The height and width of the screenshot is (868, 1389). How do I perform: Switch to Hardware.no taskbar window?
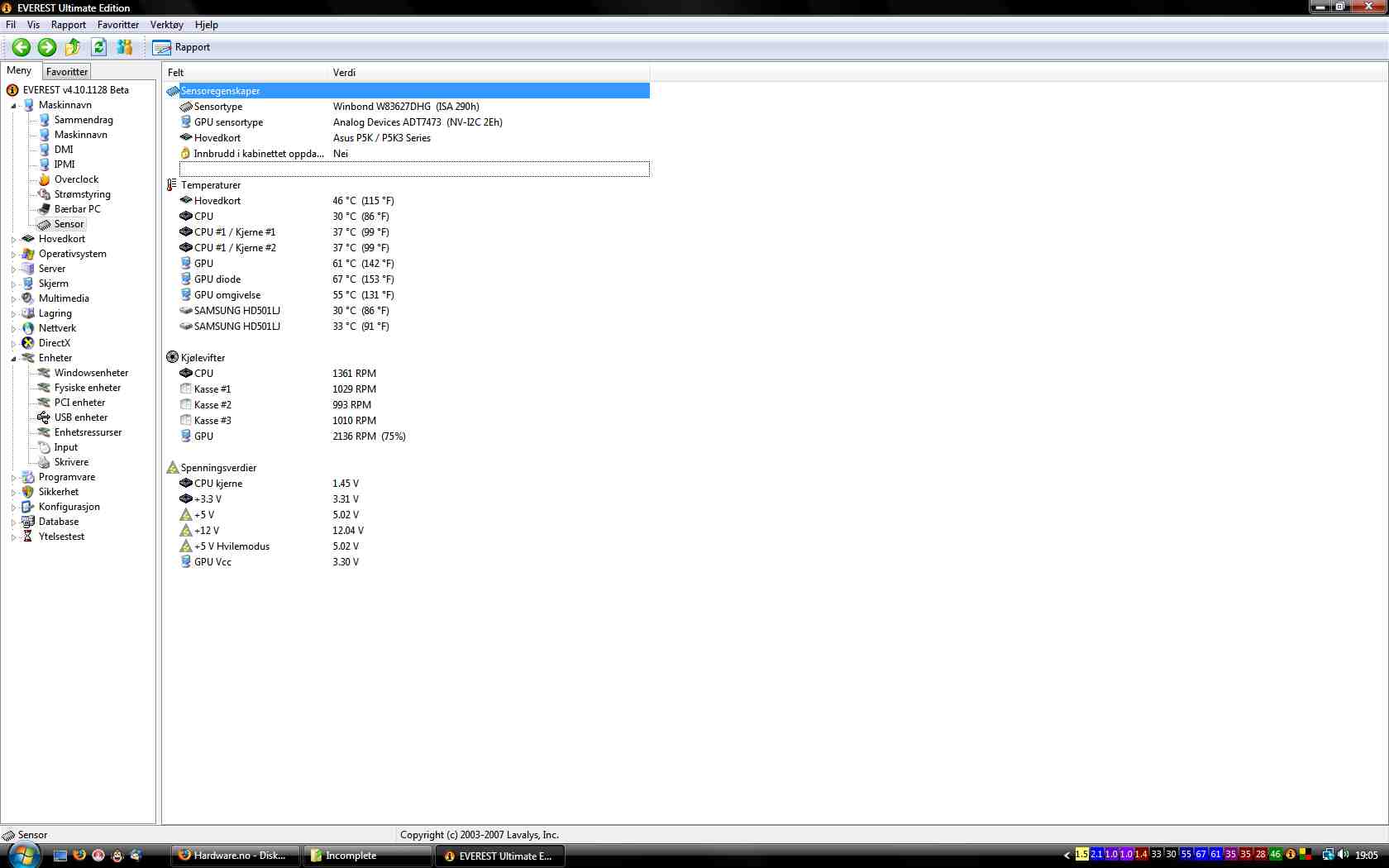[x=236, y=856]
